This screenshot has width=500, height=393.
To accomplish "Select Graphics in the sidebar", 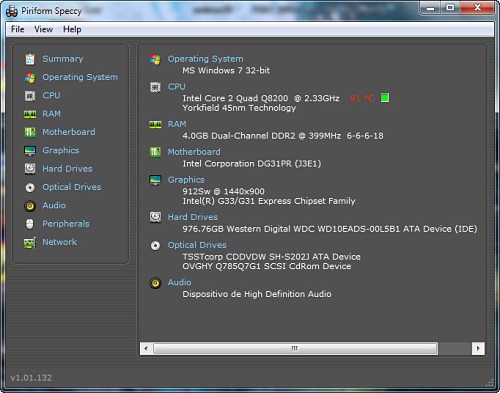I will coord(61,151).
